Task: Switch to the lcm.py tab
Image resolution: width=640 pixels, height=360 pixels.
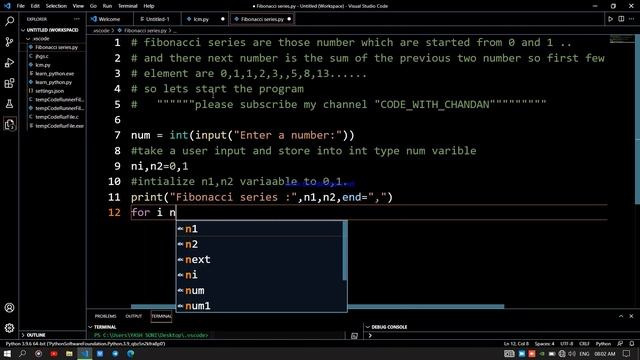Action: pos(201,19)
